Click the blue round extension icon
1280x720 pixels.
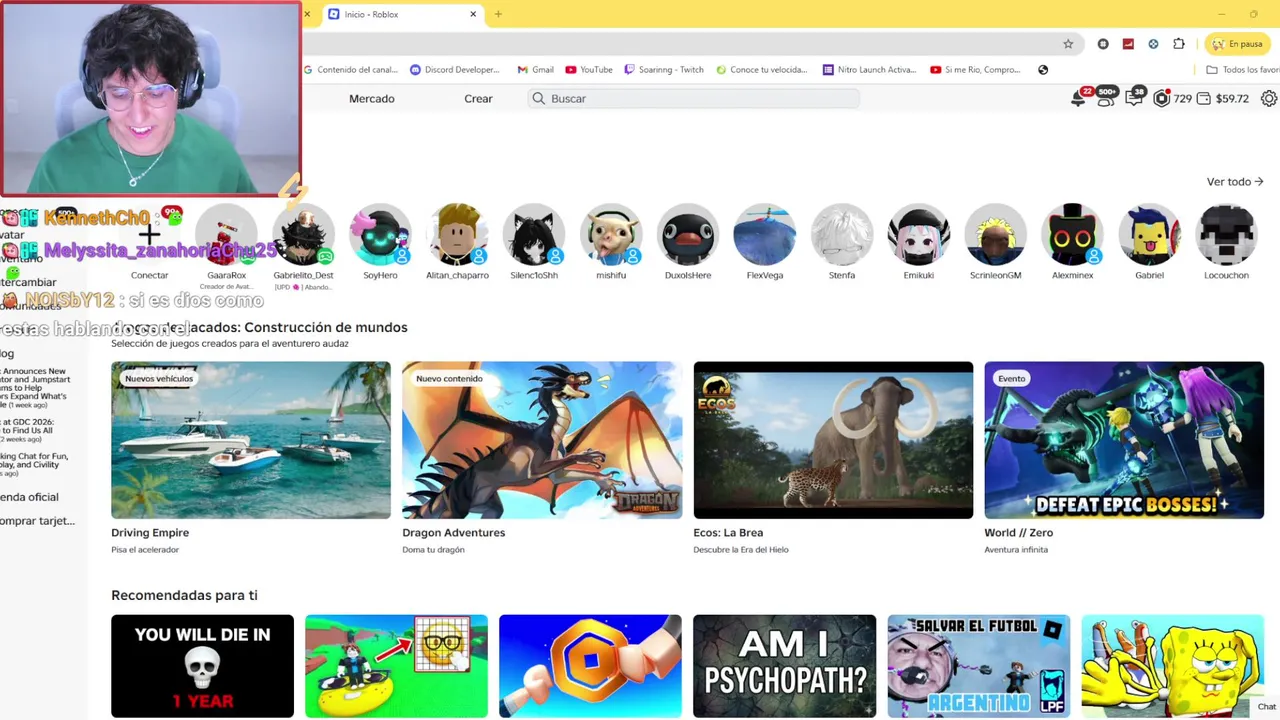pos(1153,44)
